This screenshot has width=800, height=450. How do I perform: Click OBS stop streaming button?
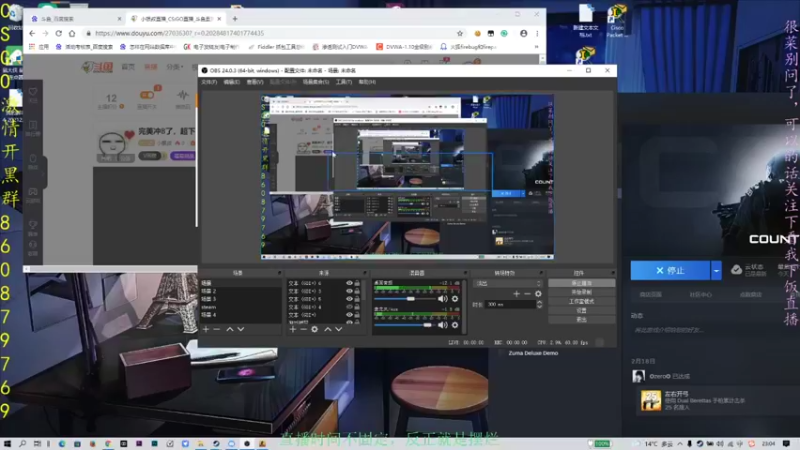pos(582,283)
